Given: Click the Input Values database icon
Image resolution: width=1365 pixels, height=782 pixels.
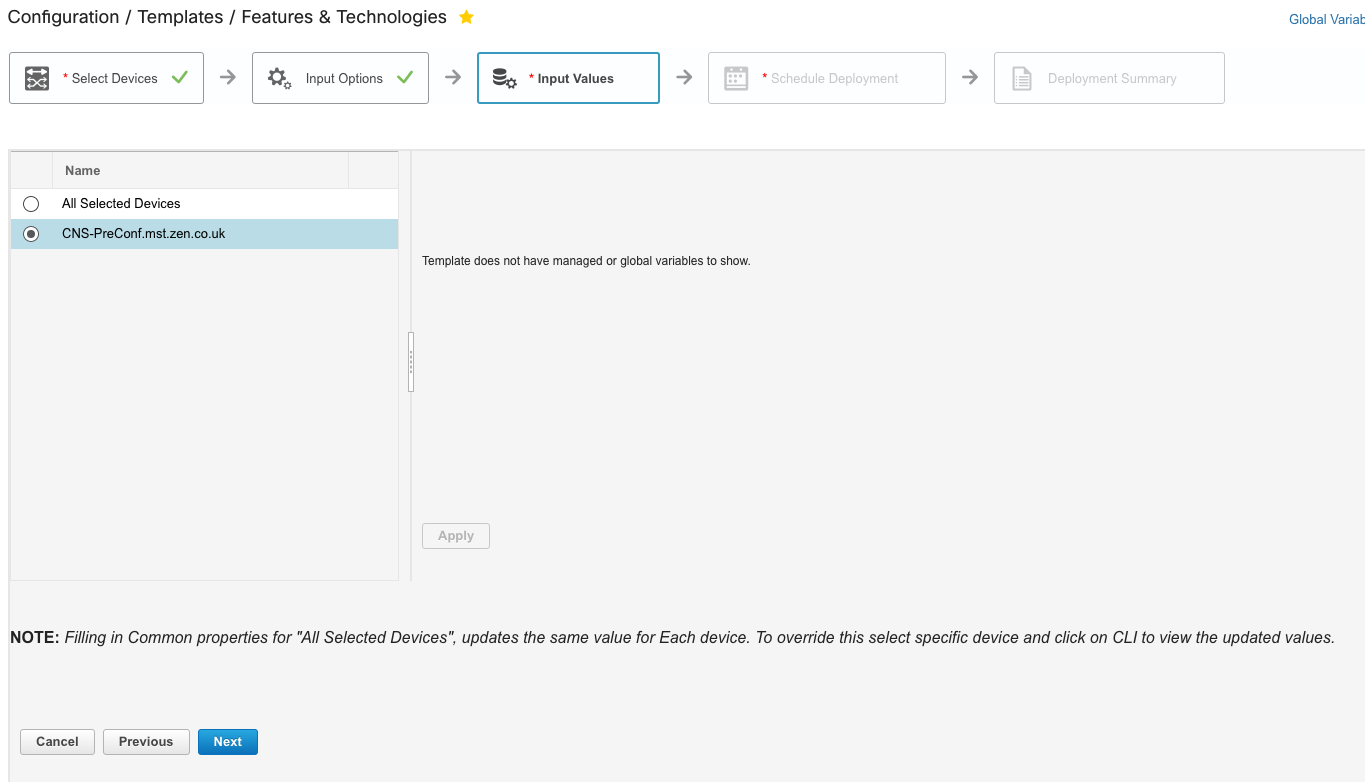Looking at the screenshot, I should (x=505, y=78).
